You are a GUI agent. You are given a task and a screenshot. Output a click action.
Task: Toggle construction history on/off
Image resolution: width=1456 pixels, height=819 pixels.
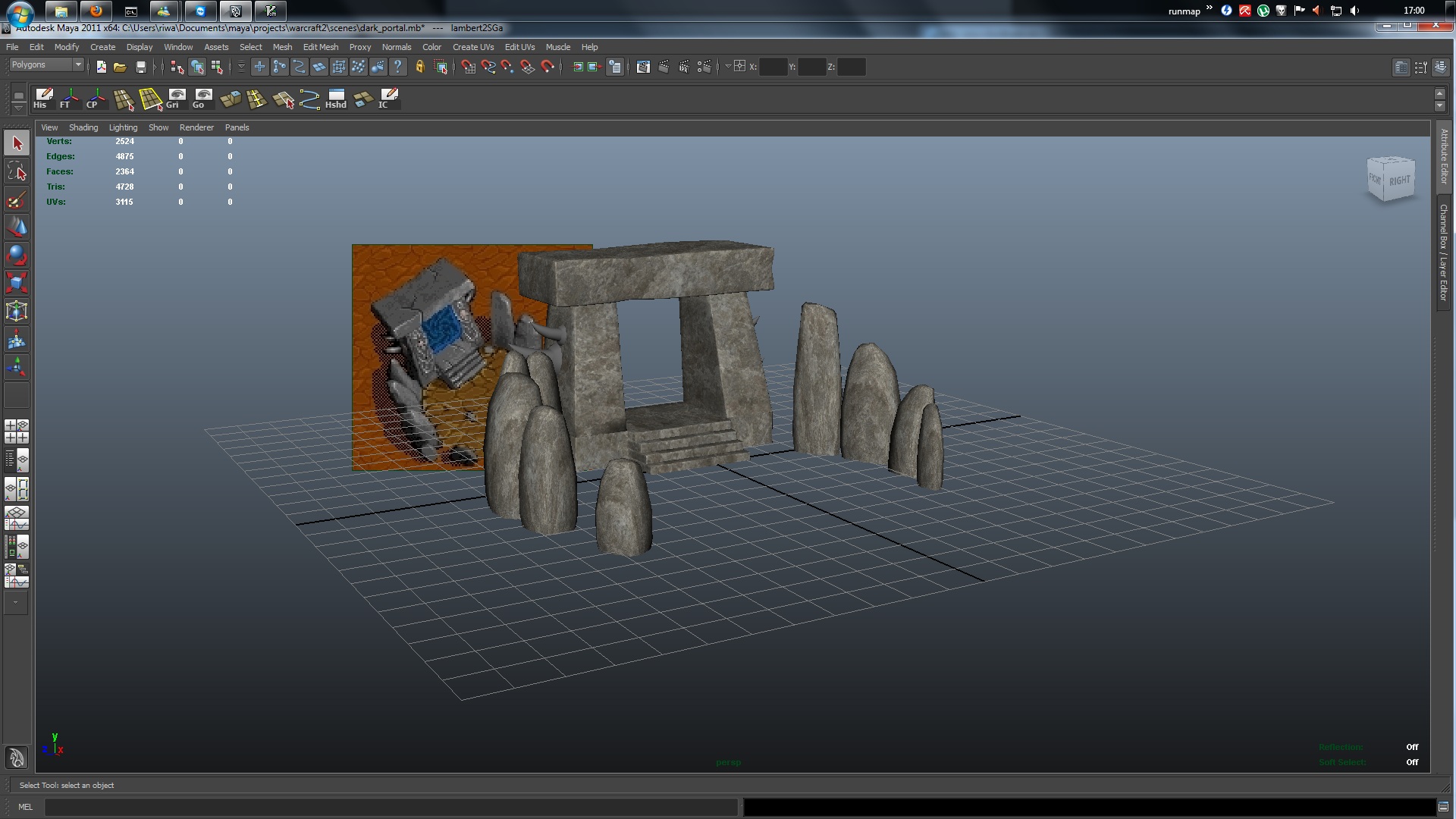[x=615, y=67]
